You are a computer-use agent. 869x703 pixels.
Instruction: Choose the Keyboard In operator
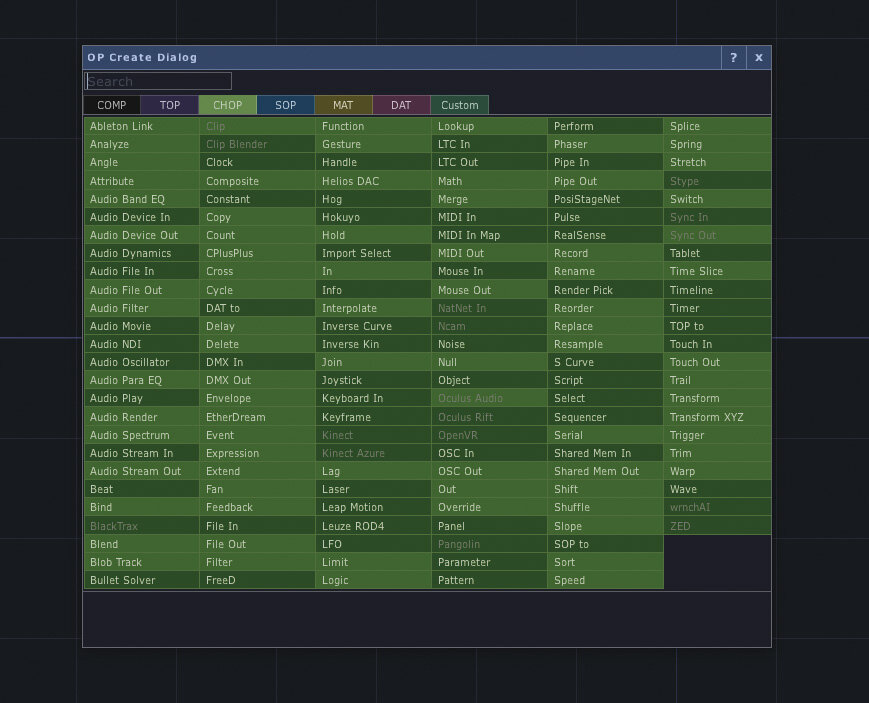click(373, 398)
